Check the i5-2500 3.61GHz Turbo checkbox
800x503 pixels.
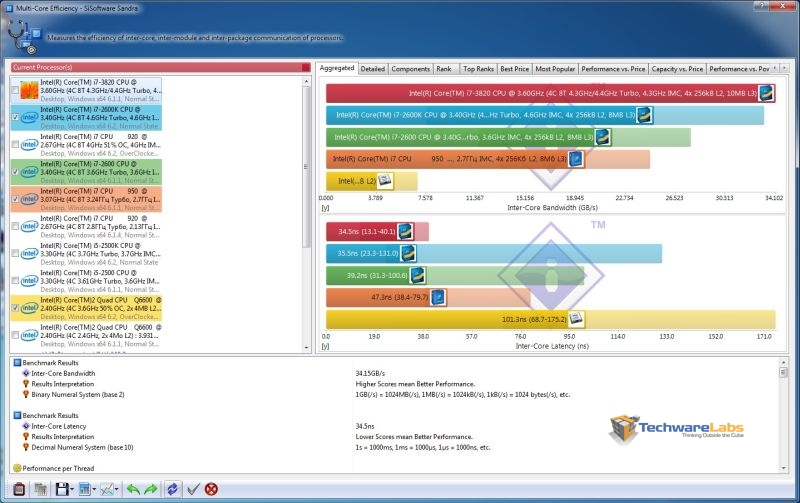pos(15,281)
